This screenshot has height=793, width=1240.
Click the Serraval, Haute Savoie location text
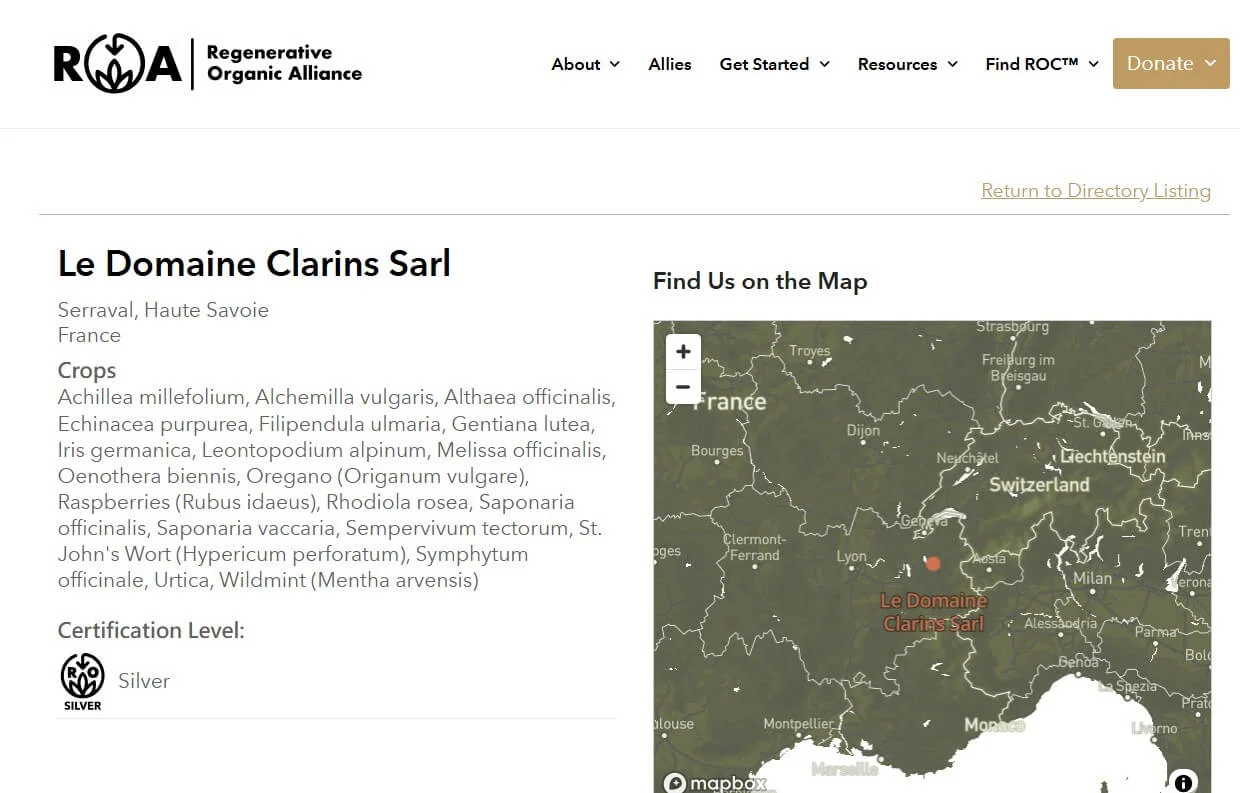tap(163, 310)
